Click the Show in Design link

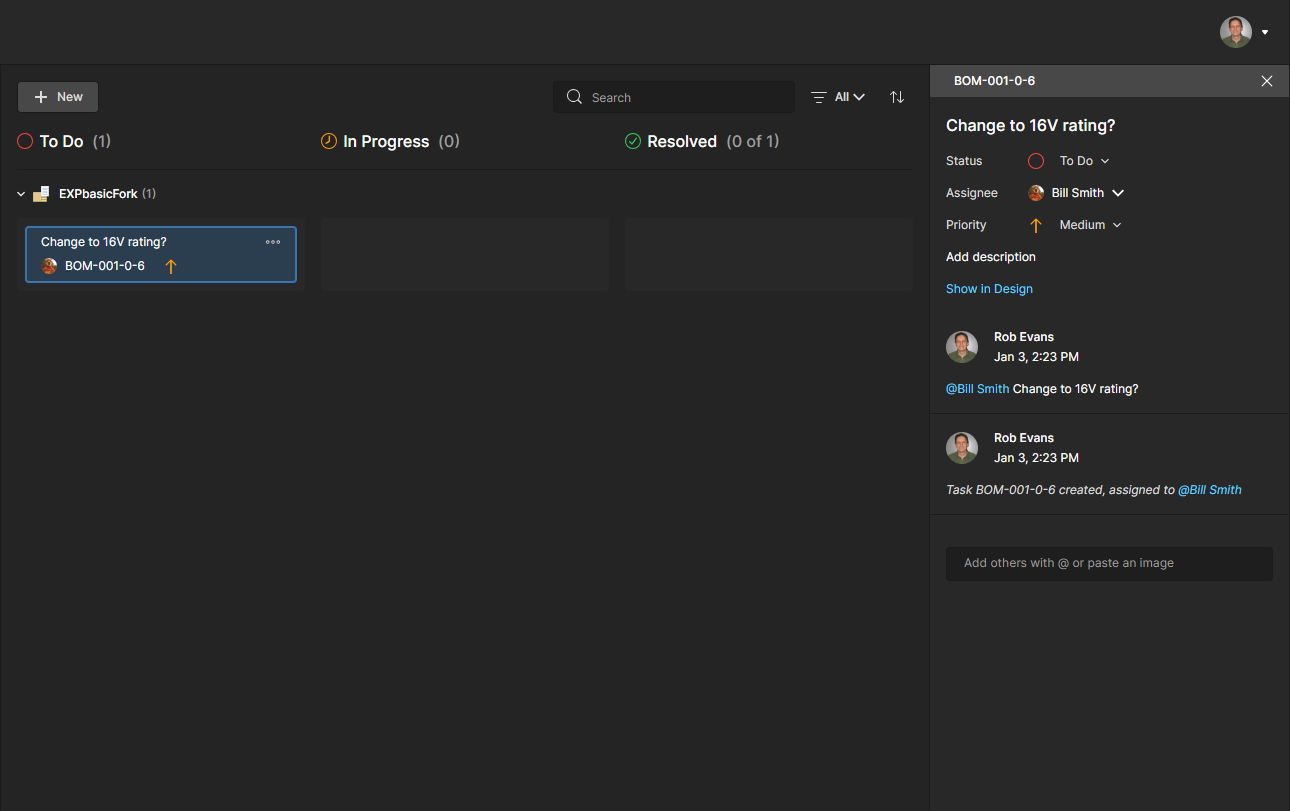click(989, 289)
